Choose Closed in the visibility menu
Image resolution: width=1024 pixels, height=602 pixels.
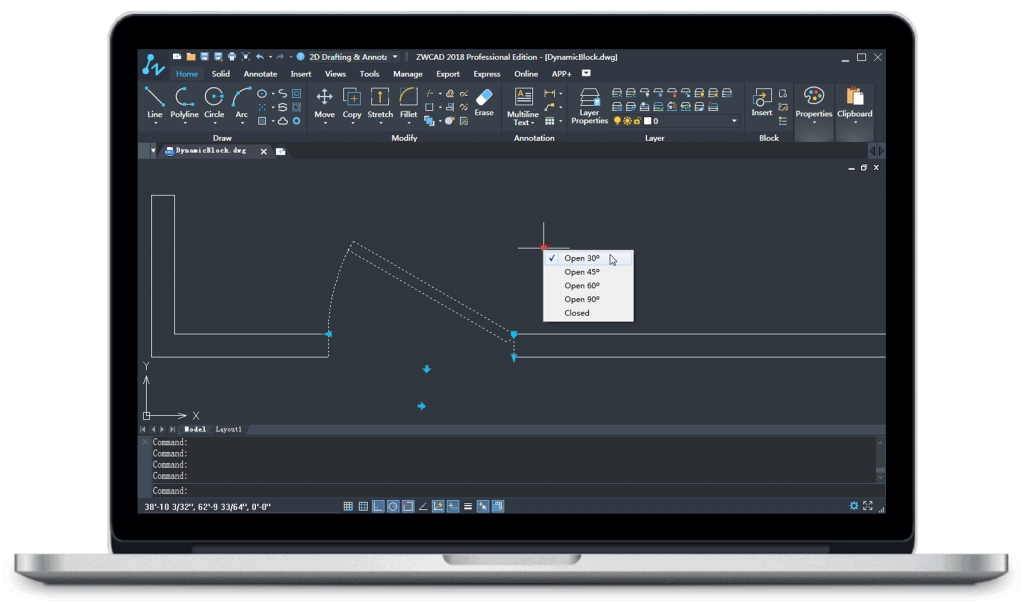577,313
